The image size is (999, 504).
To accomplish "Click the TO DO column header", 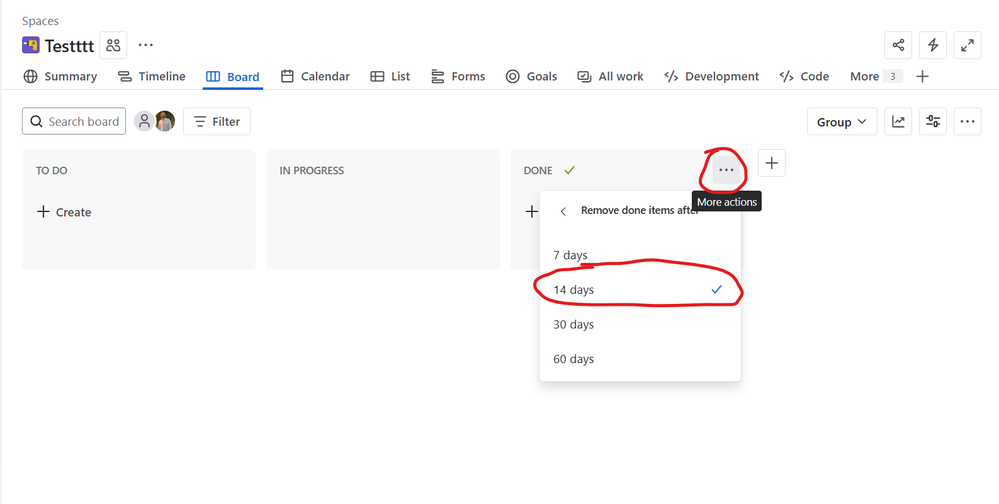I will (52, 171).
